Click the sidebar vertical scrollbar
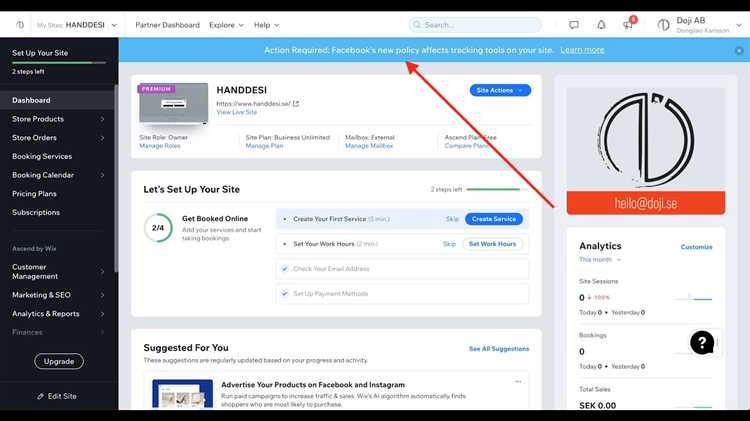 (116, 180)
